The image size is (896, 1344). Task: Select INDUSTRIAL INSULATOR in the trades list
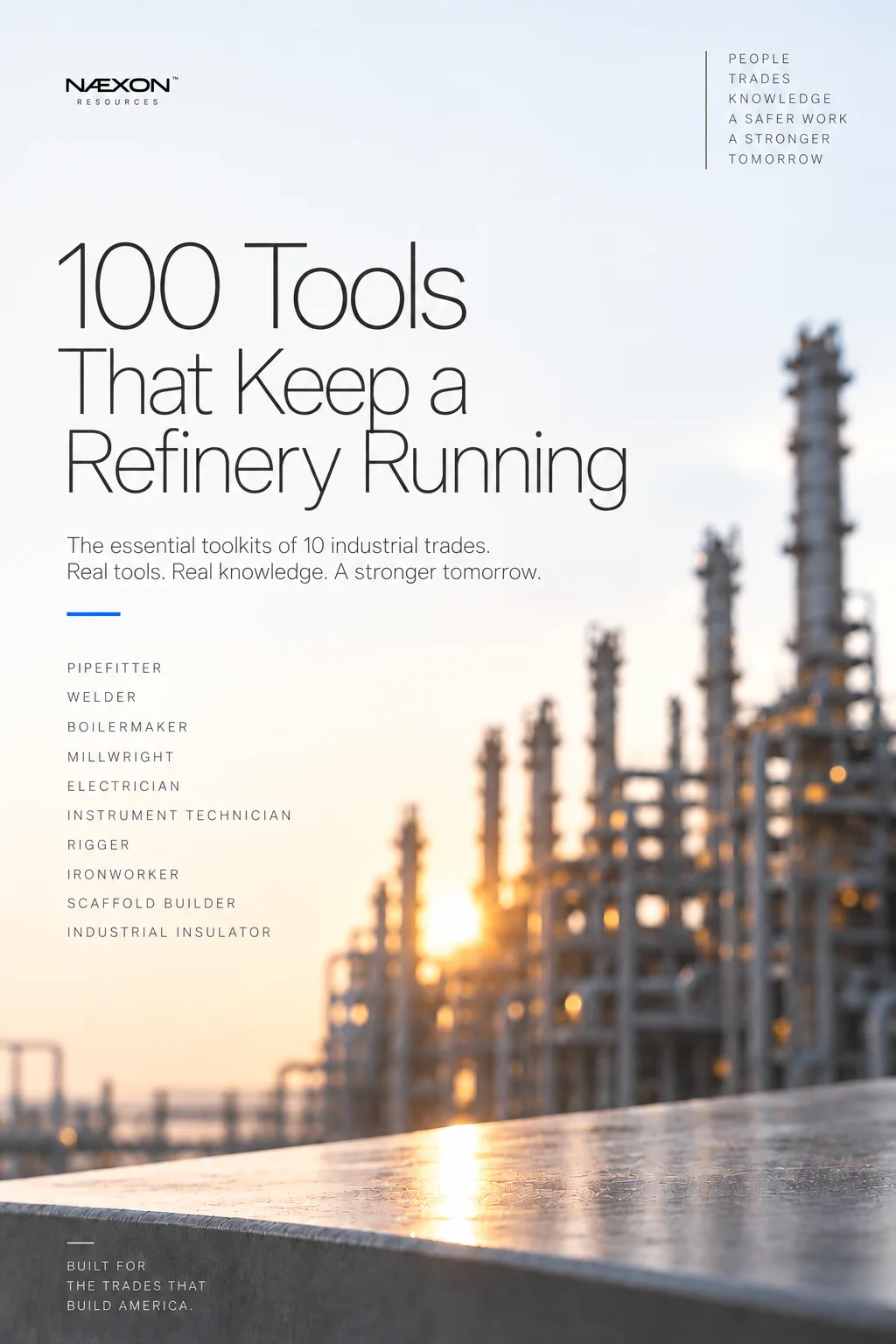(169, 933)
